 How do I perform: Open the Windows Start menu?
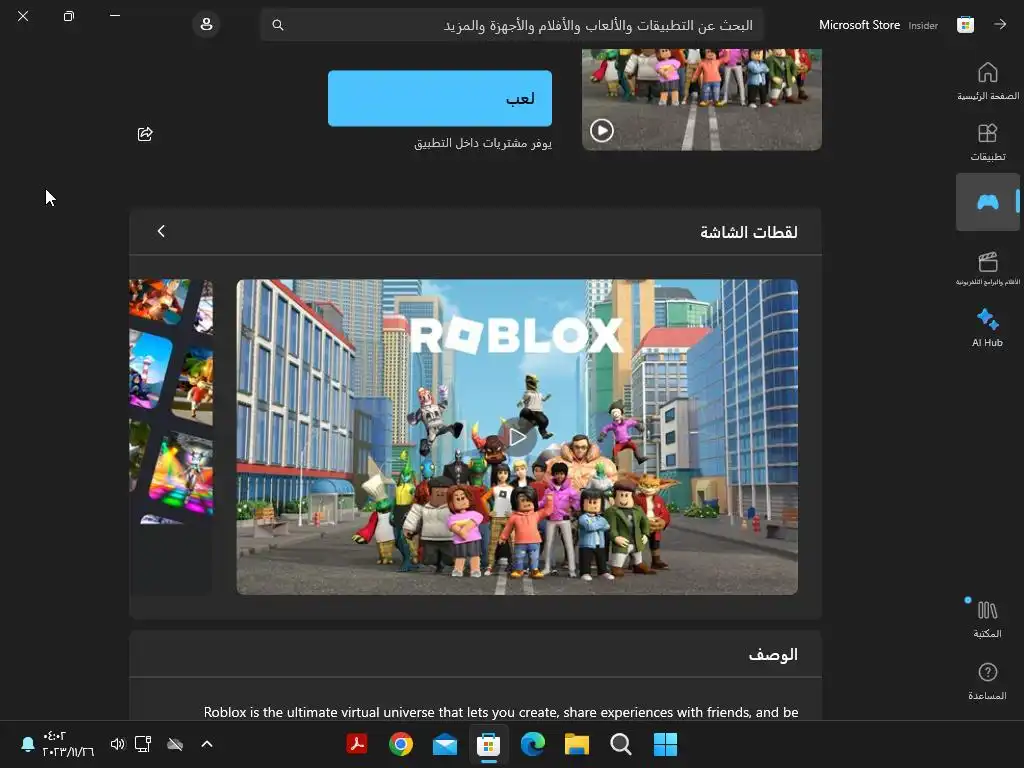pyautogui.click(x=665, y=744)
